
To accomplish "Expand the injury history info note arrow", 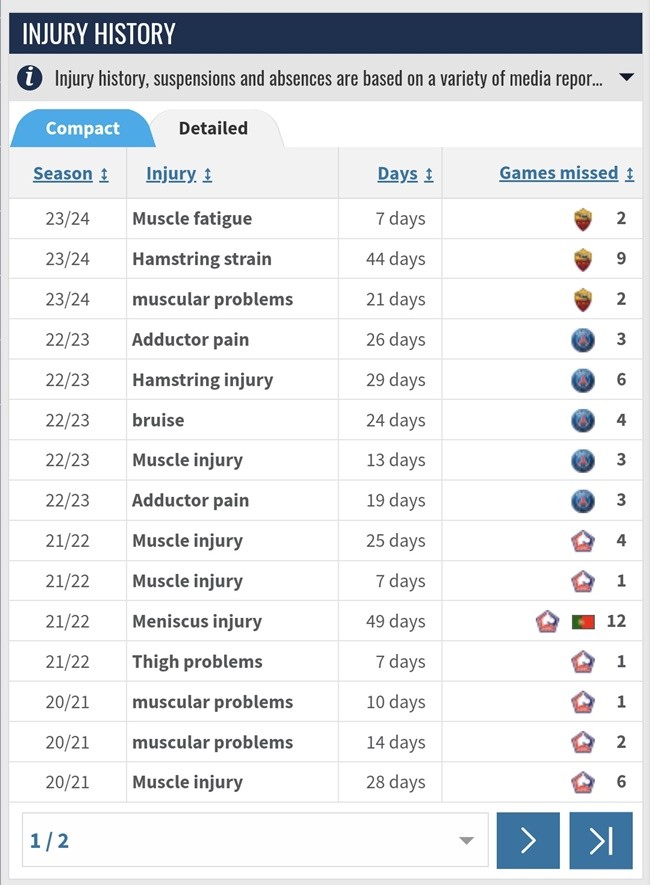I will pyautogui.click(x=626, y=78).
